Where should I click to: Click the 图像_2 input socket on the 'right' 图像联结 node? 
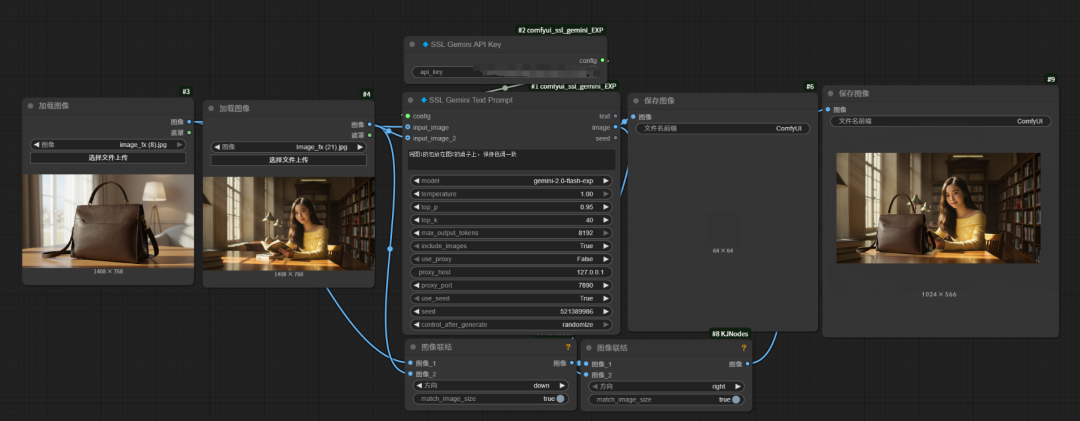click(x=586, y=375)
